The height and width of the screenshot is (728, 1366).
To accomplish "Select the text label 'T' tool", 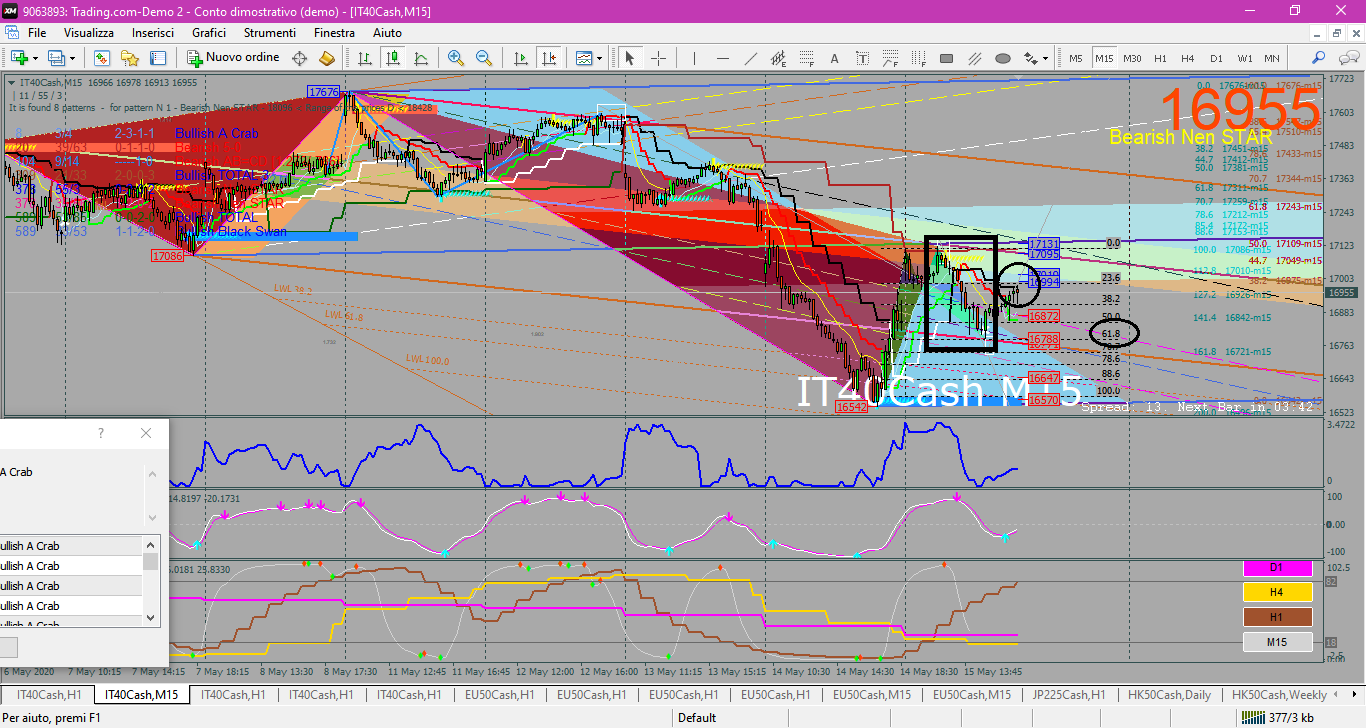I will point(862,58).
